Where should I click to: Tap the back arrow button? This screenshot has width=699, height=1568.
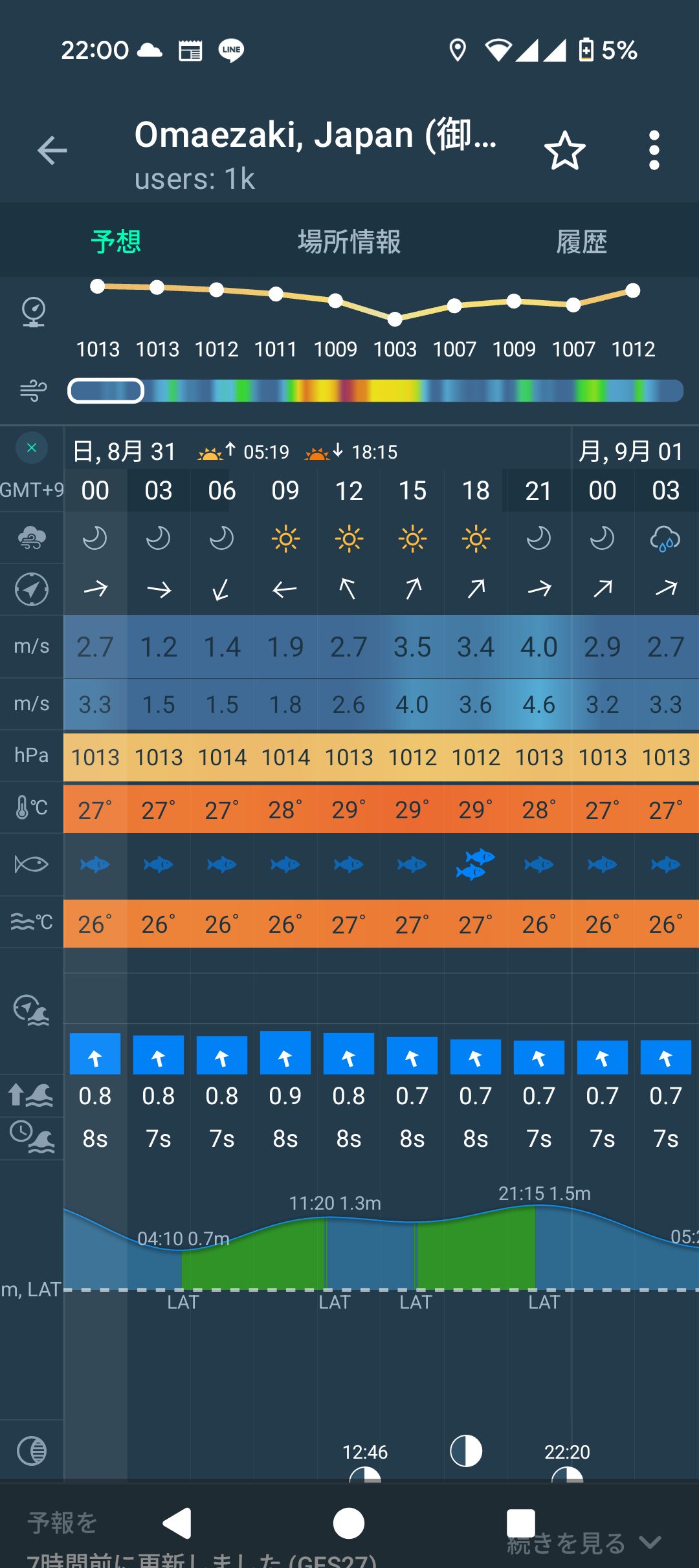[52, 151]
